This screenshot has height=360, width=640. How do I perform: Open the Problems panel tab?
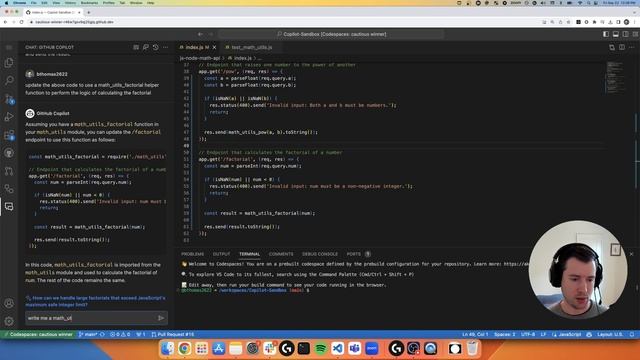(192, 254)
